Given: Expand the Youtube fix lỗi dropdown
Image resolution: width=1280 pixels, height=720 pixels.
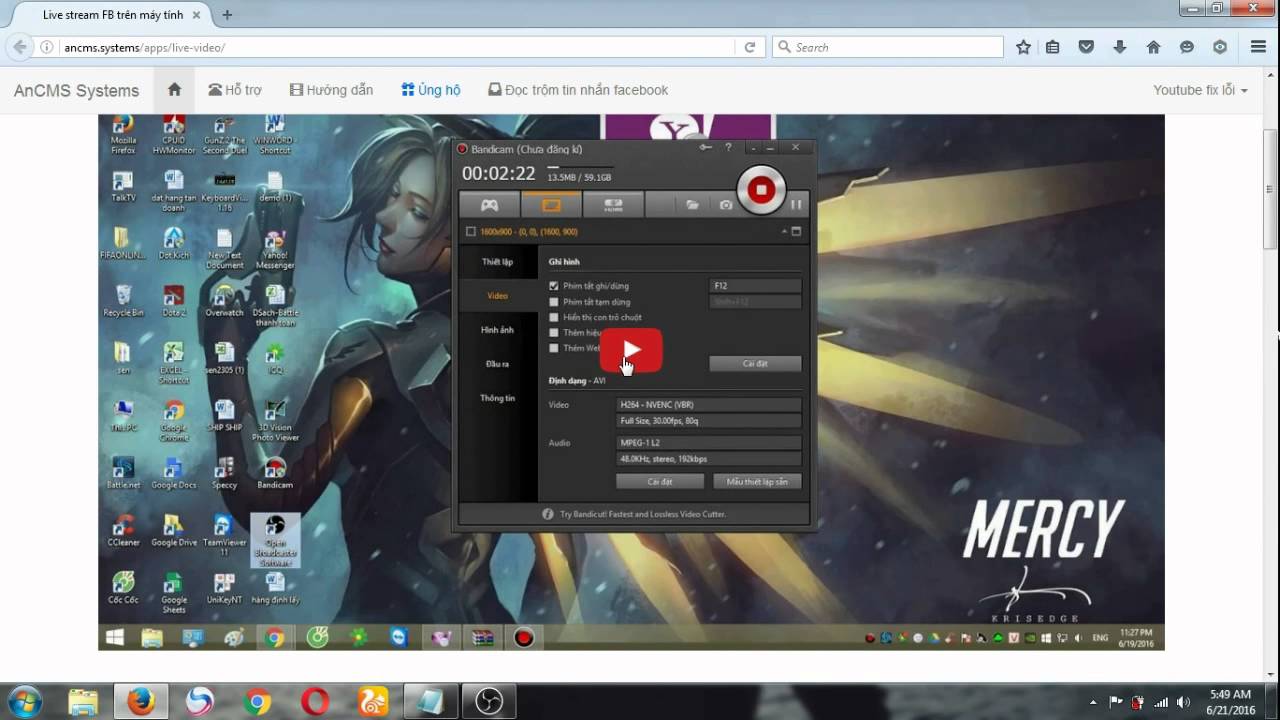Looking at the screenshot, I should coord(1200,90).
